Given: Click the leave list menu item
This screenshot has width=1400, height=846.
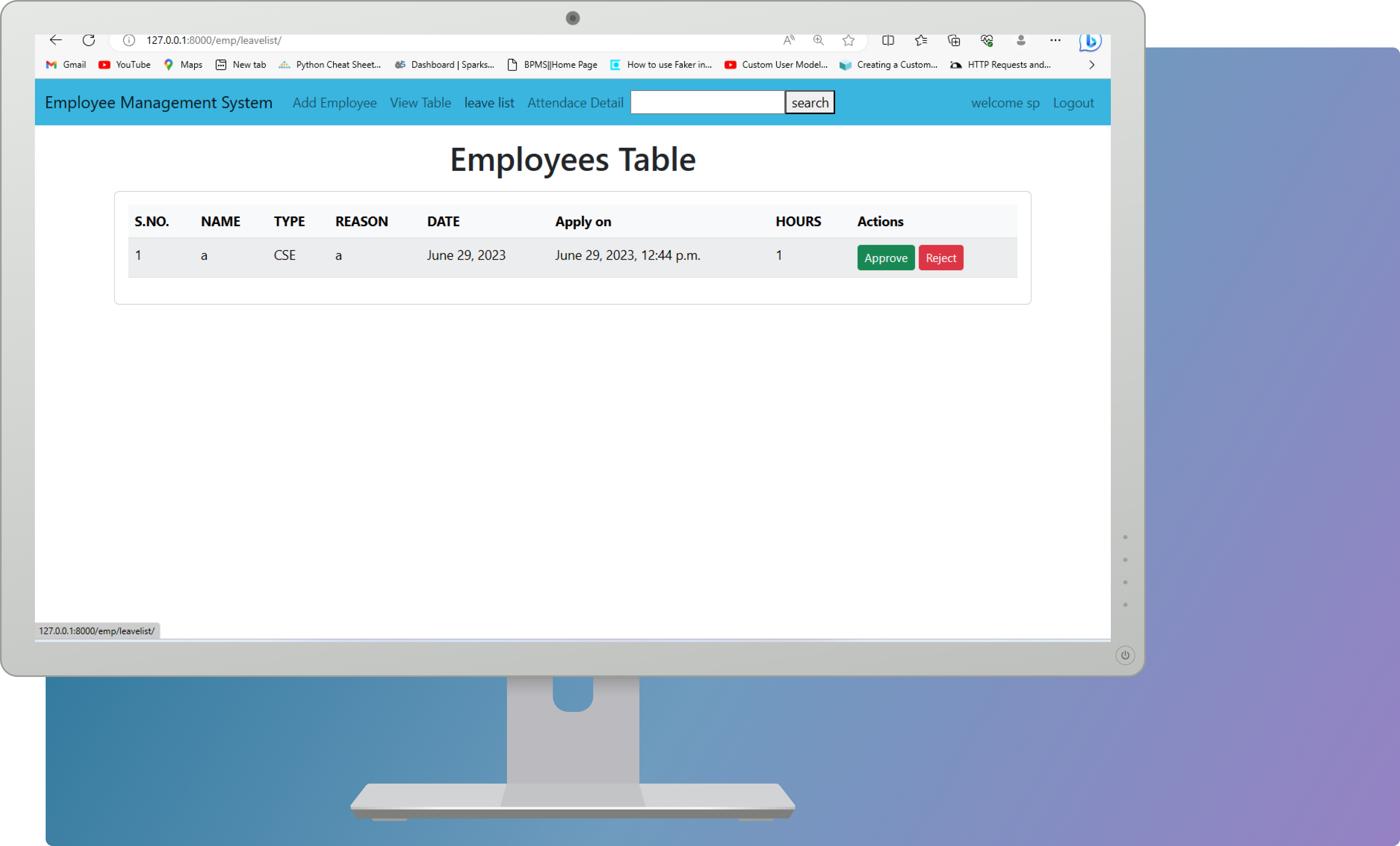Looking at the screenshot, I should click(489, 102).
